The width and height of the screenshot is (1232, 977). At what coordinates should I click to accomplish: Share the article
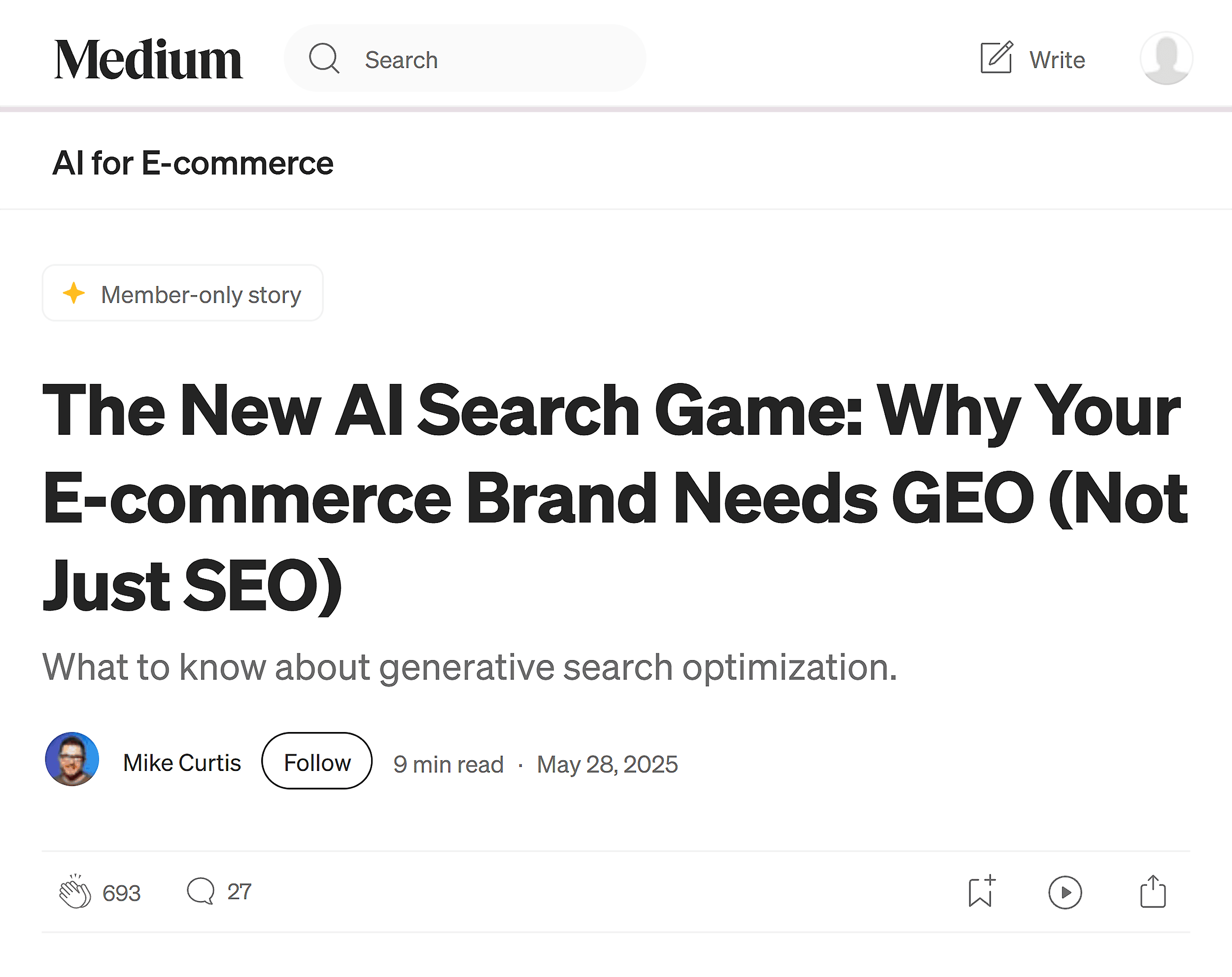1153,892
